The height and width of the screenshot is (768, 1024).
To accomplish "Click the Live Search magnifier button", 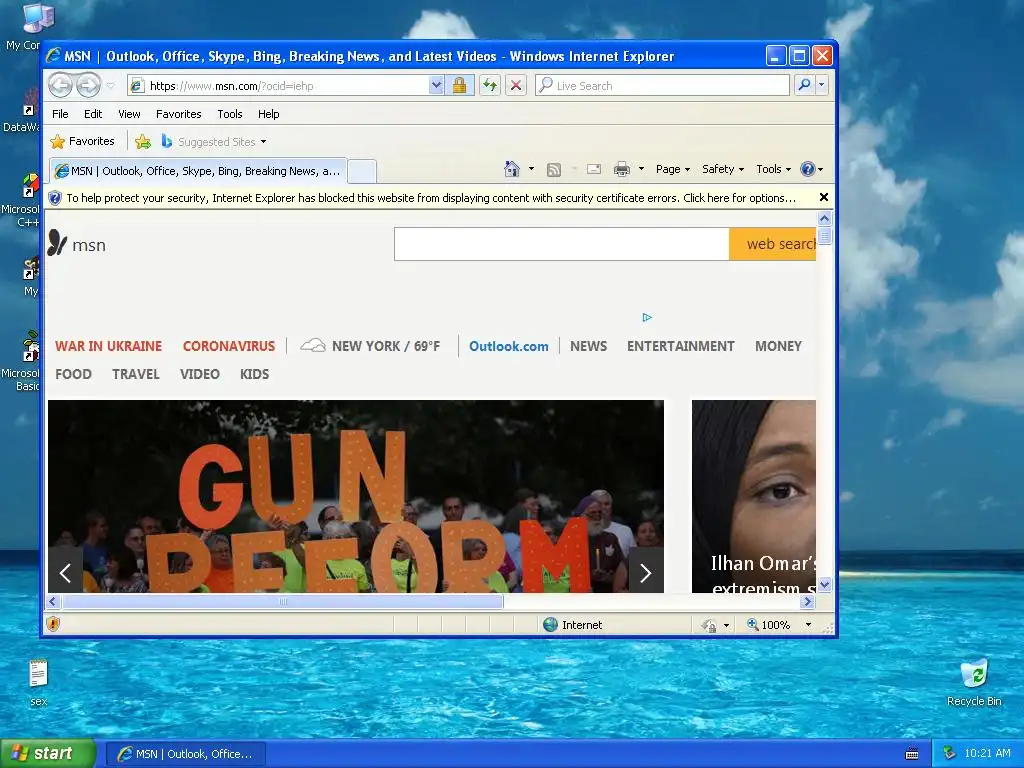I will click(x=805, y=86).
